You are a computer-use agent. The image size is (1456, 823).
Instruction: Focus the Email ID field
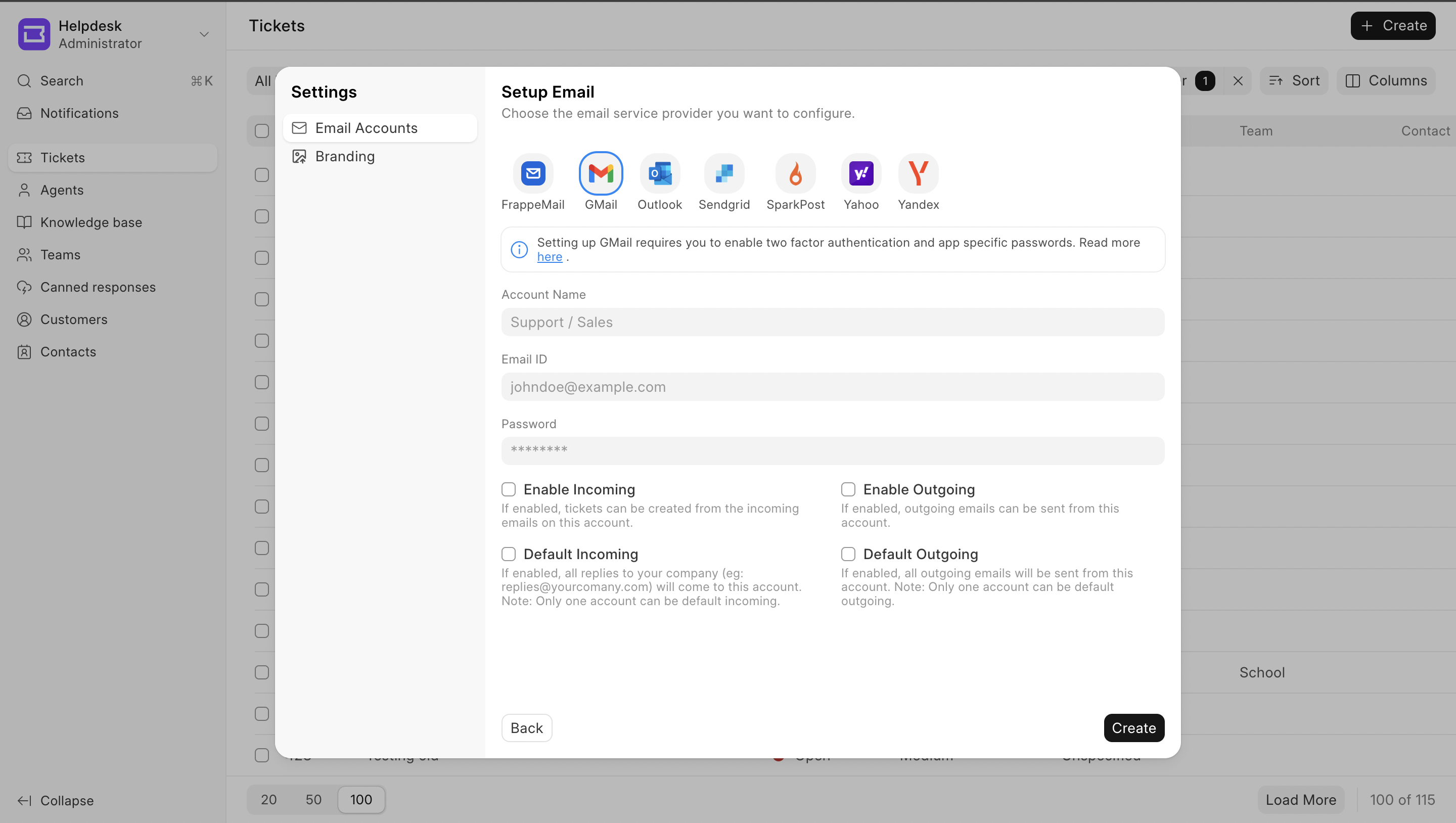click(x=833, y=387)
